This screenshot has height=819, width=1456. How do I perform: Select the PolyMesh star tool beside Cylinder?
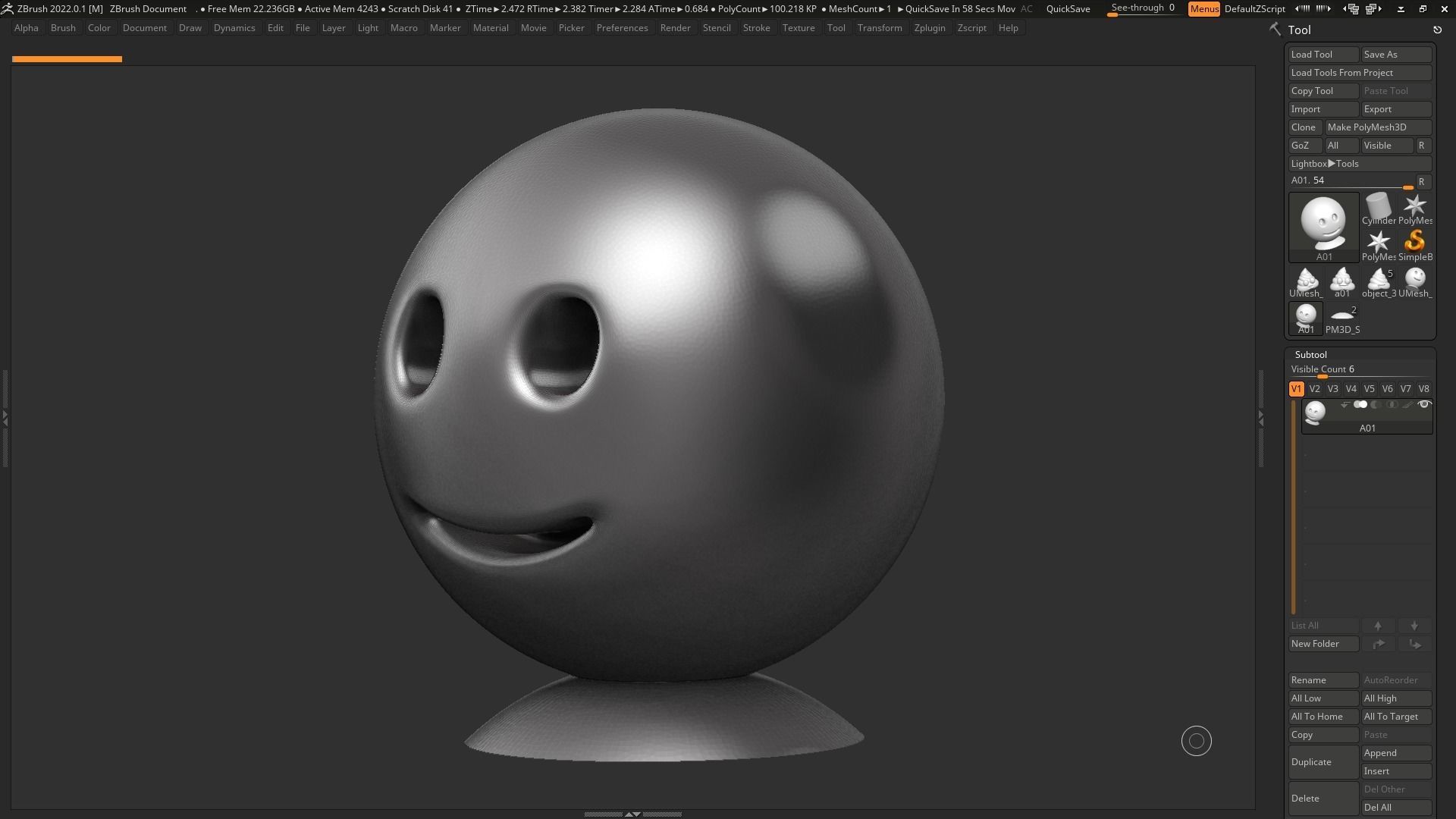(1414, 209)
